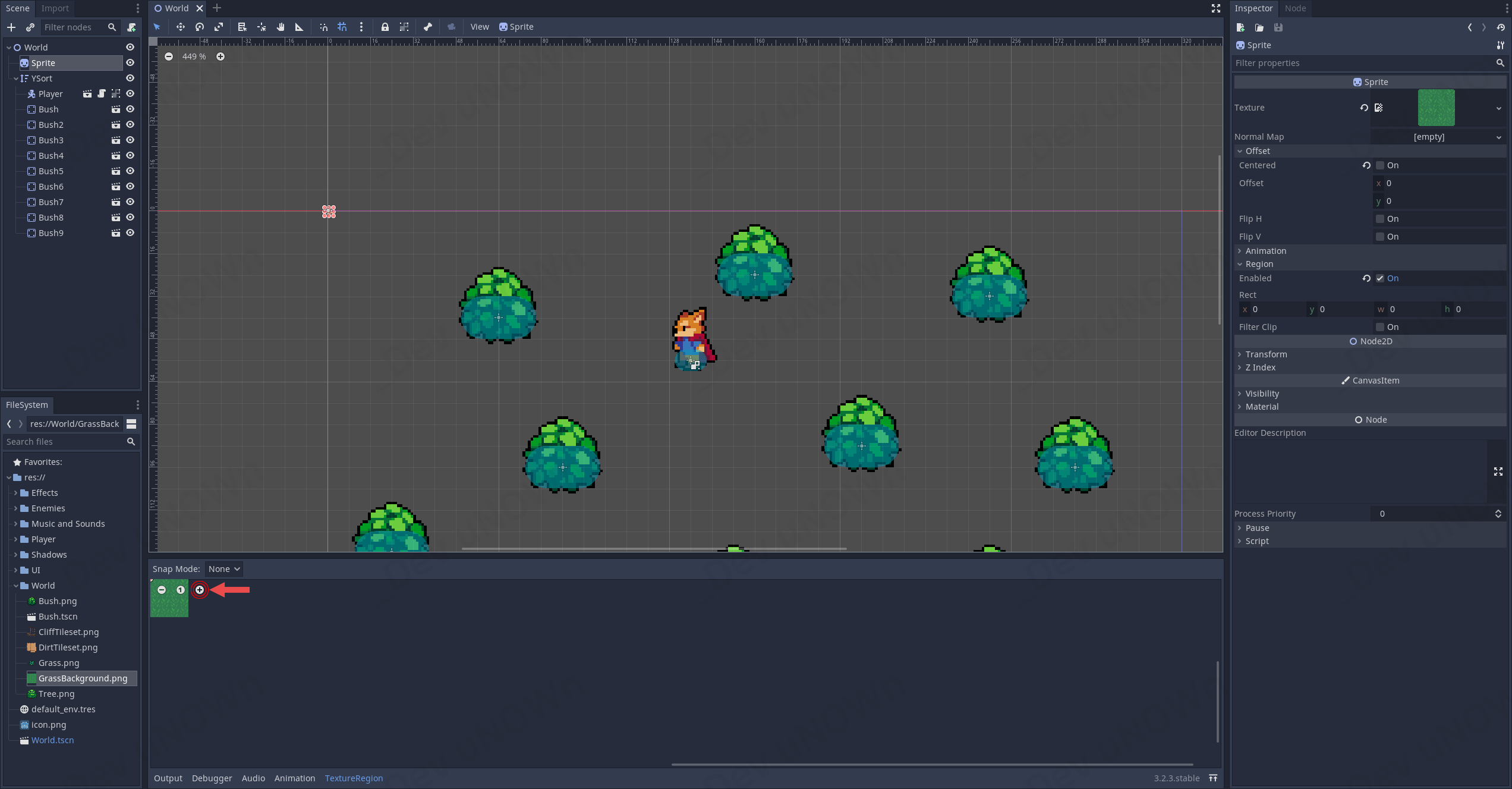The image size is (1512, 789).
Task: Activate the Pan Mode hand tool
Action: point(281,27)
